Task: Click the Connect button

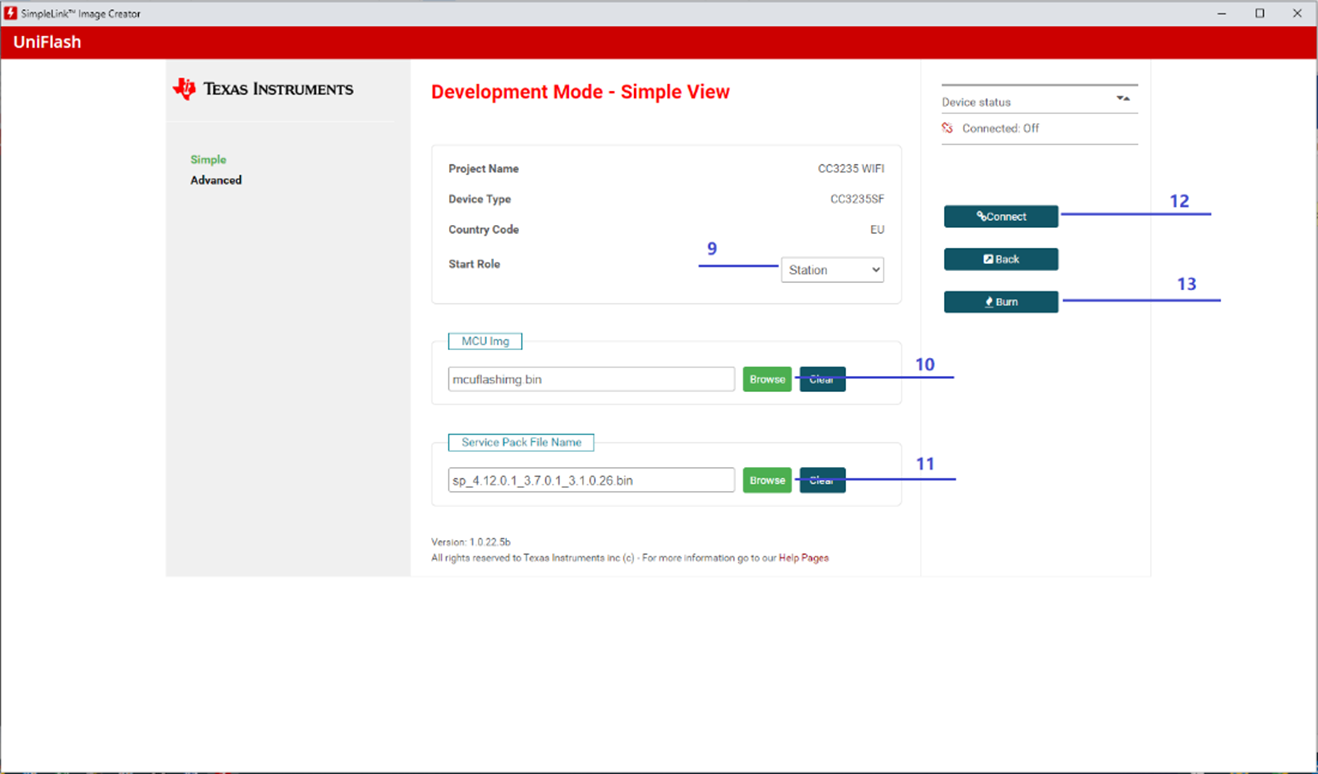Action: click(x=1001, y=216)
